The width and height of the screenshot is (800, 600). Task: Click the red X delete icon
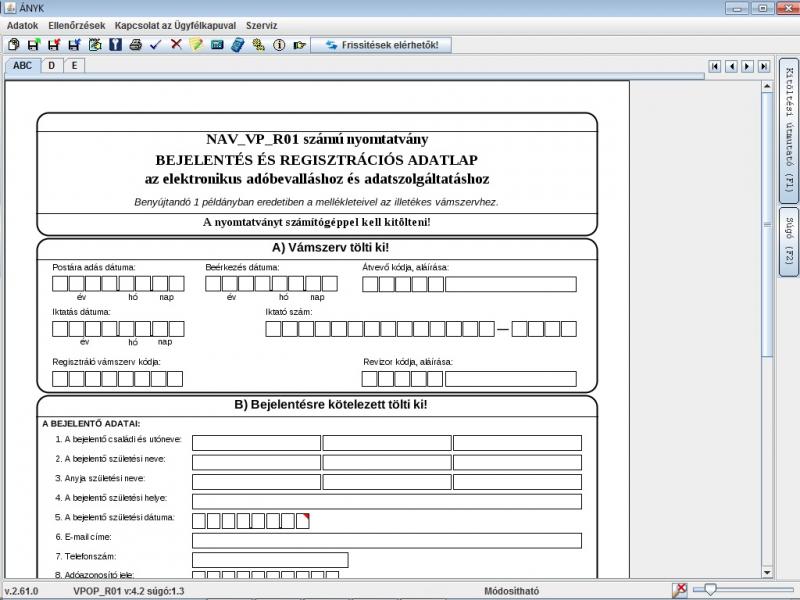[176, 44]
